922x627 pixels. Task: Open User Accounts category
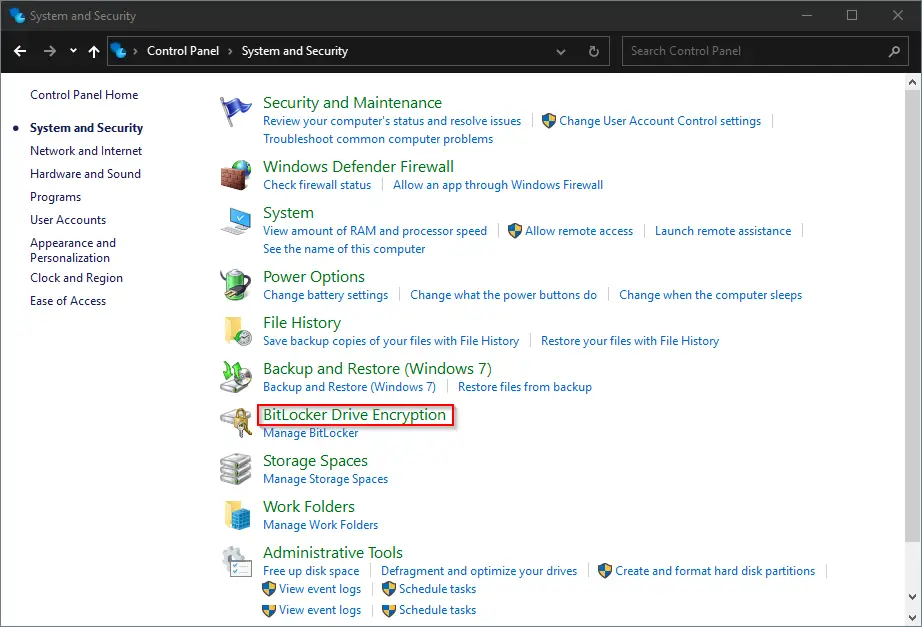click(x=68, y=219)
